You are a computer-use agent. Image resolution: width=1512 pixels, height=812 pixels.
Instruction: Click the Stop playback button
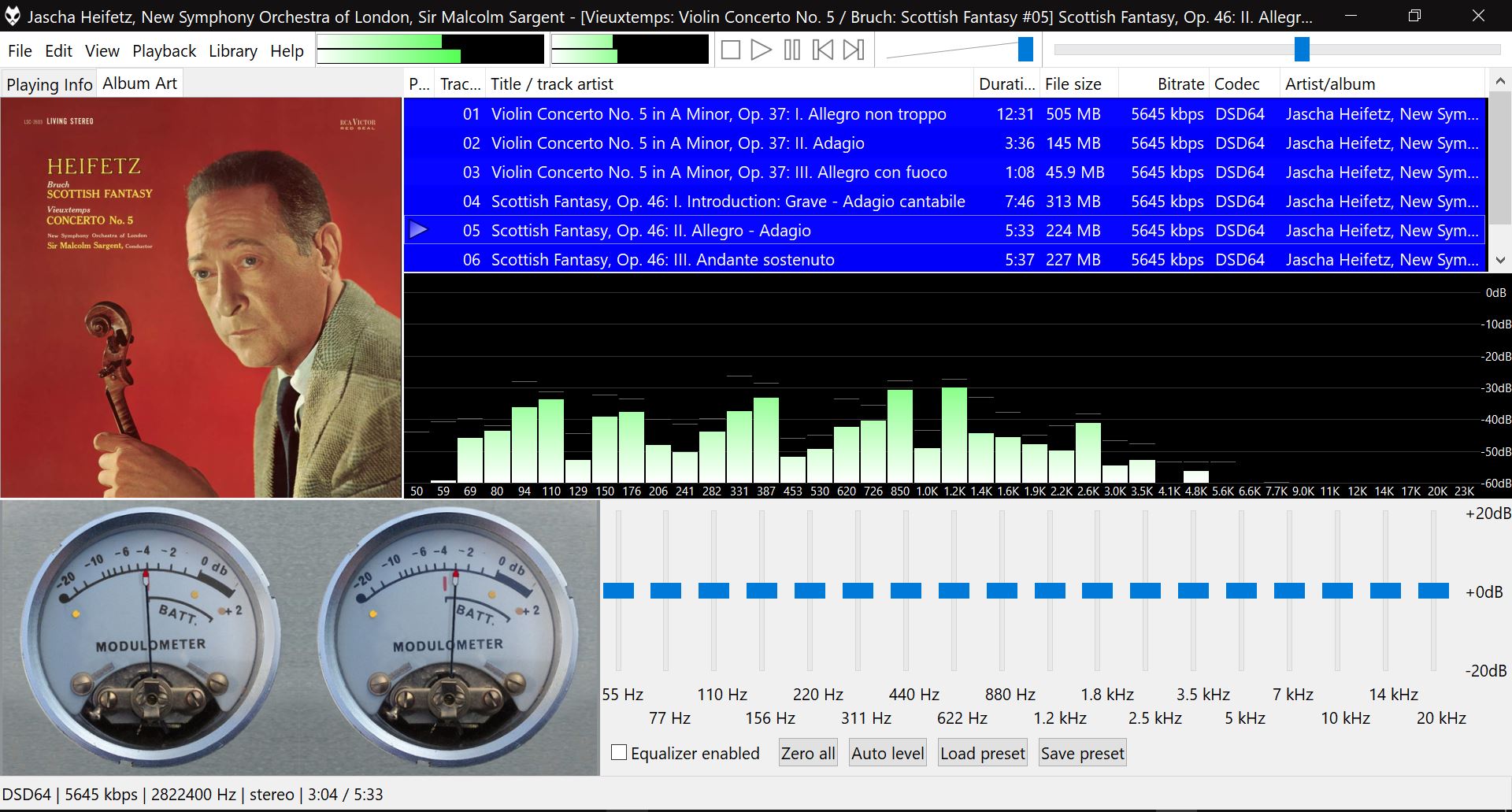pos(731,50)
